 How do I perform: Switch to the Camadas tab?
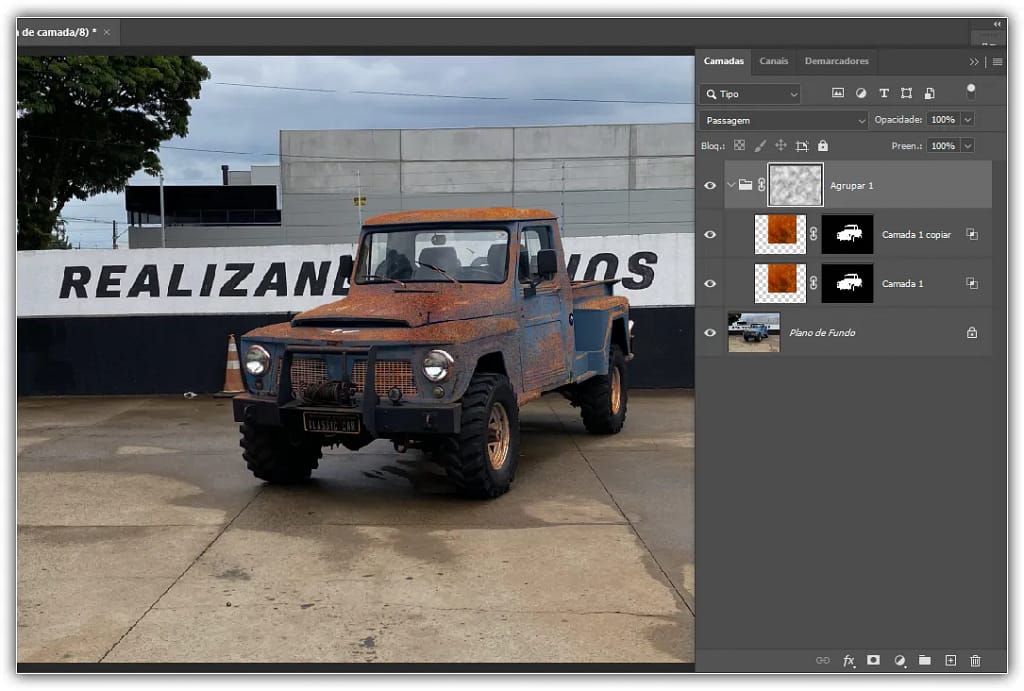[724, 61]
